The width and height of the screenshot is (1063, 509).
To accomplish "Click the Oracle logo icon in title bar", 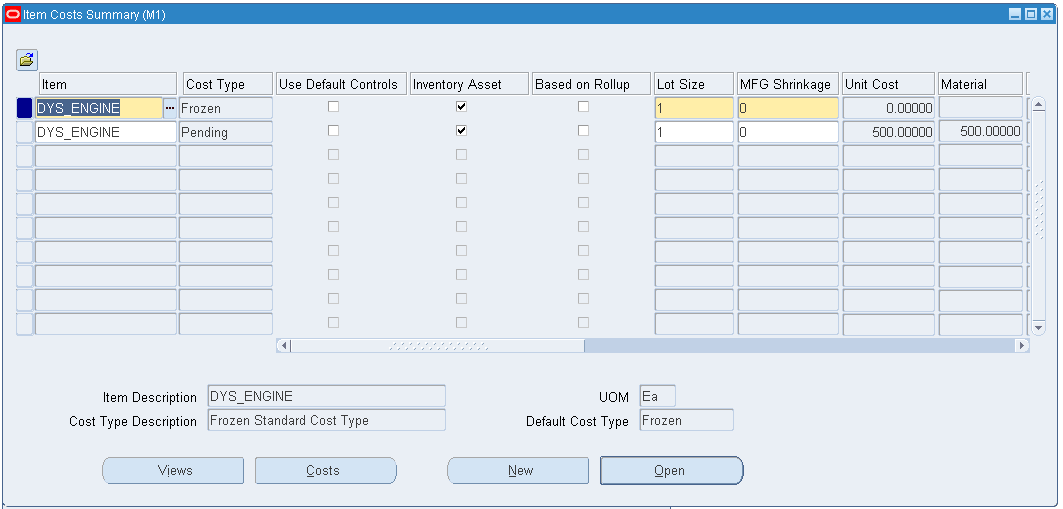I will click(13, 14).
